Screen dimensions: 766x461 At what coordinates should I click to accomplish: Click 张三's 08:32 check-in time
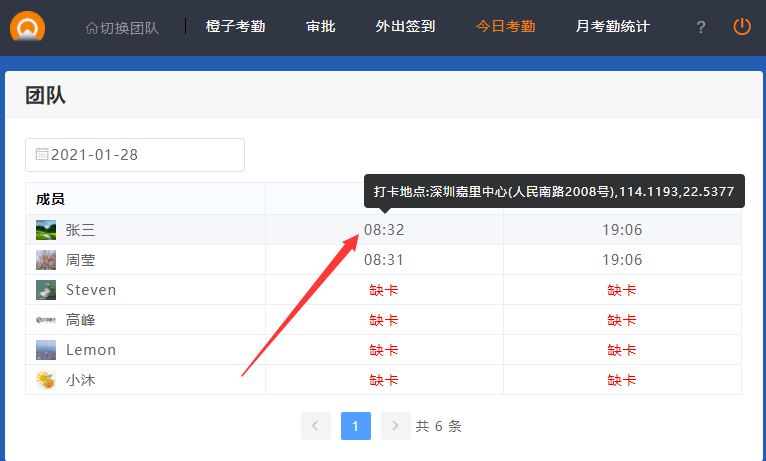pos(384,230)
